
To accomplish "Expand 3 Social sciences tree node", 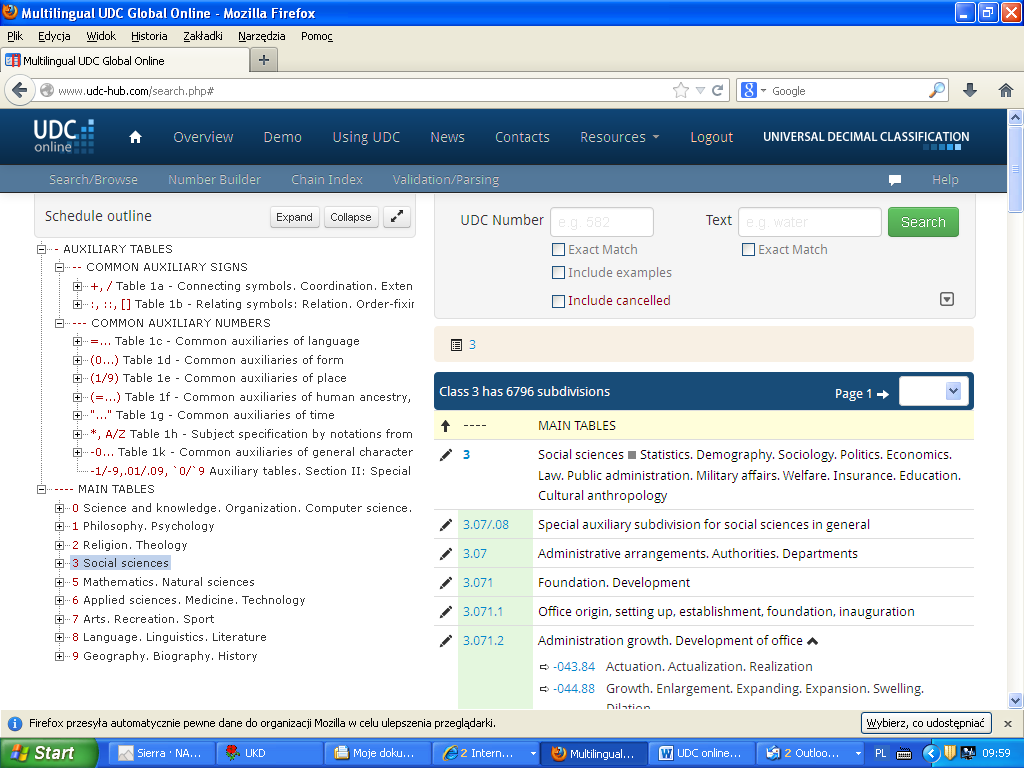I will pyautogui.click(x=59, y=563).
